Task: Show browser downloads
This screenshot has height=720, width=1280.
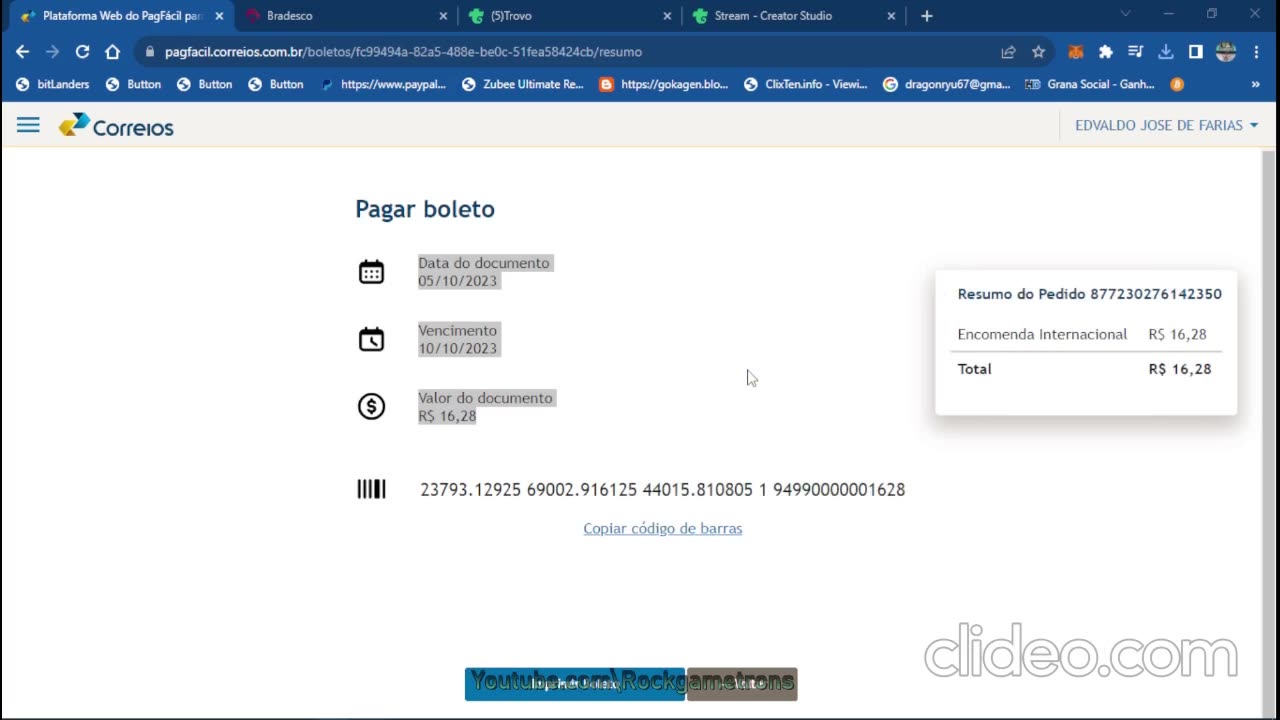Action: pos(1166,52)
